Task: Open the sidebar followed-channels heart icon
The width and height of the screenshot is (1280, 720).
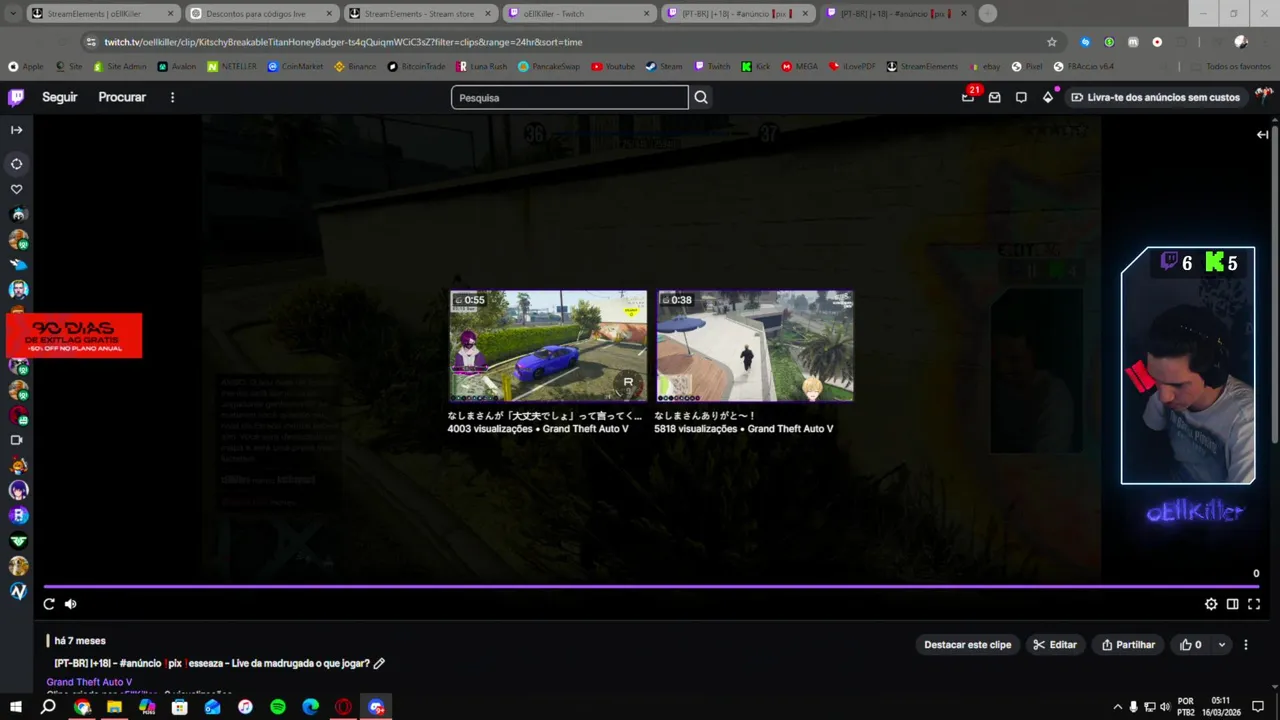Action: 17,189
